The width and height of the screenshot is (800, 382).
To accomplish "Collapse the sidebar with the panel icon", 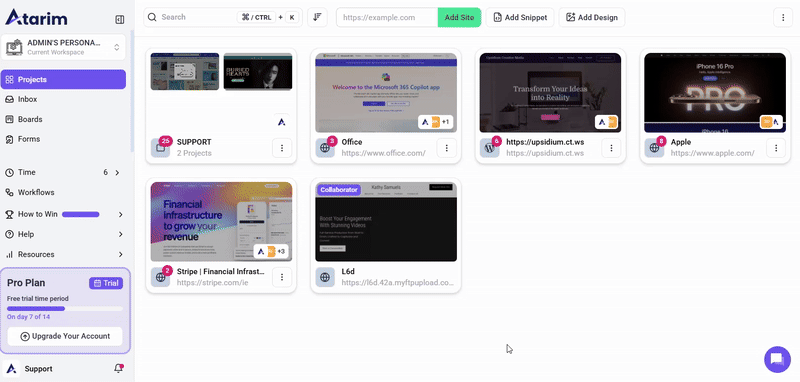I will tap(119, 20).
